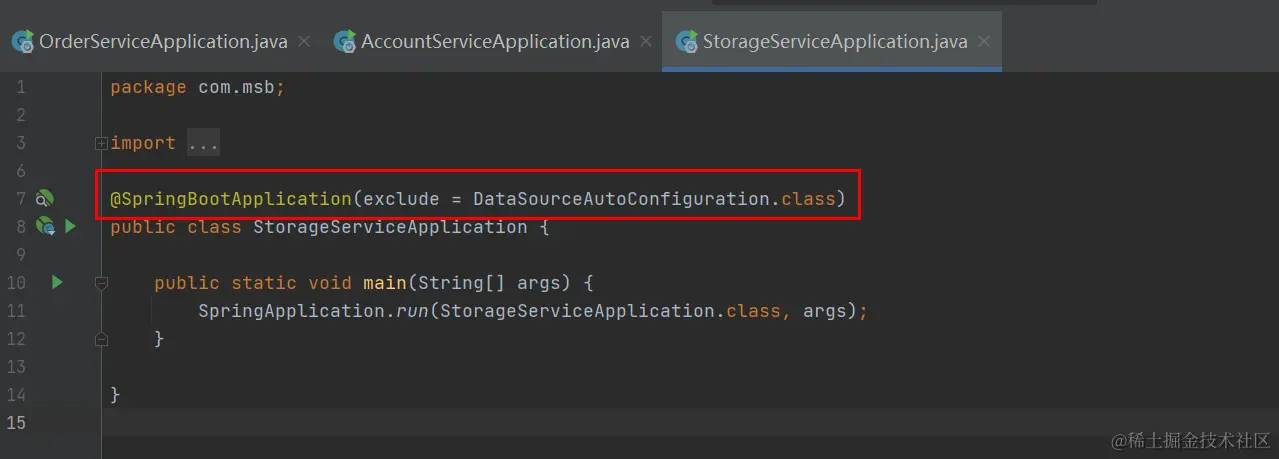Click the StorageServiceApplication class name on line 8
The width and height of the screenshot is (1279, 459).
[x=390, y=227]
